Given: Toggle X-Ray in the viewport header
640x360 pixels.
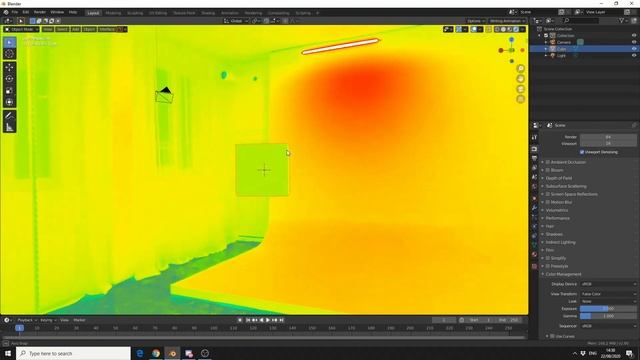Looking at the screenshot, I should [x=489, y=29].
